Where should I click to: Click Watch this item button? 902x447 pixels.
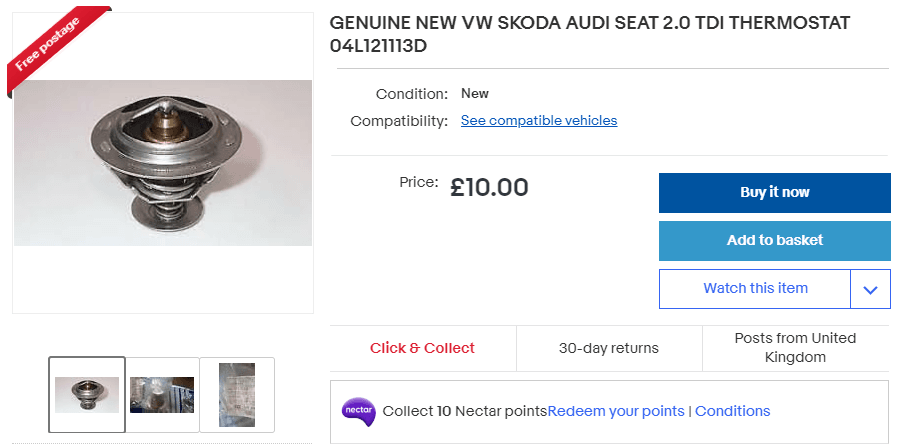(755, 288)
